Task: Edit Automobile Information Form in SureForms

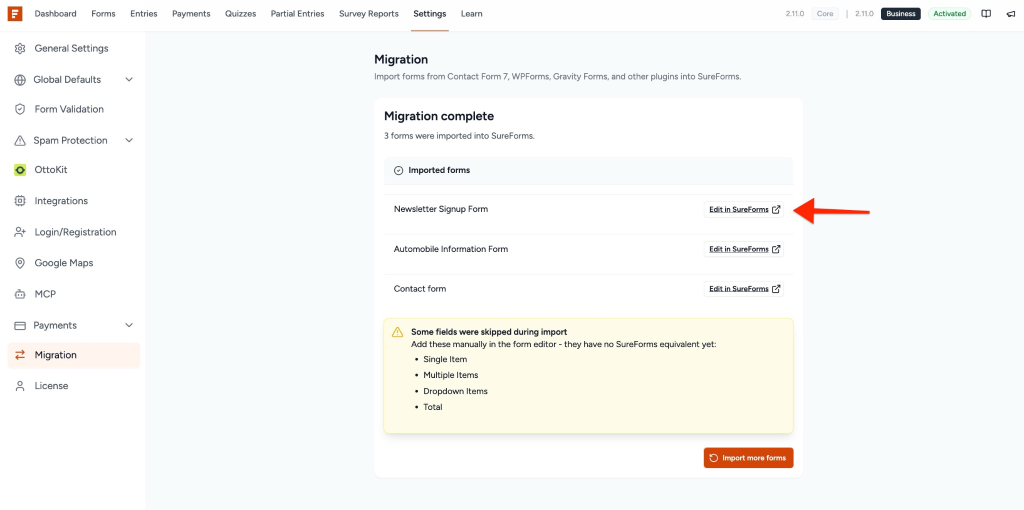Action: 744,249
